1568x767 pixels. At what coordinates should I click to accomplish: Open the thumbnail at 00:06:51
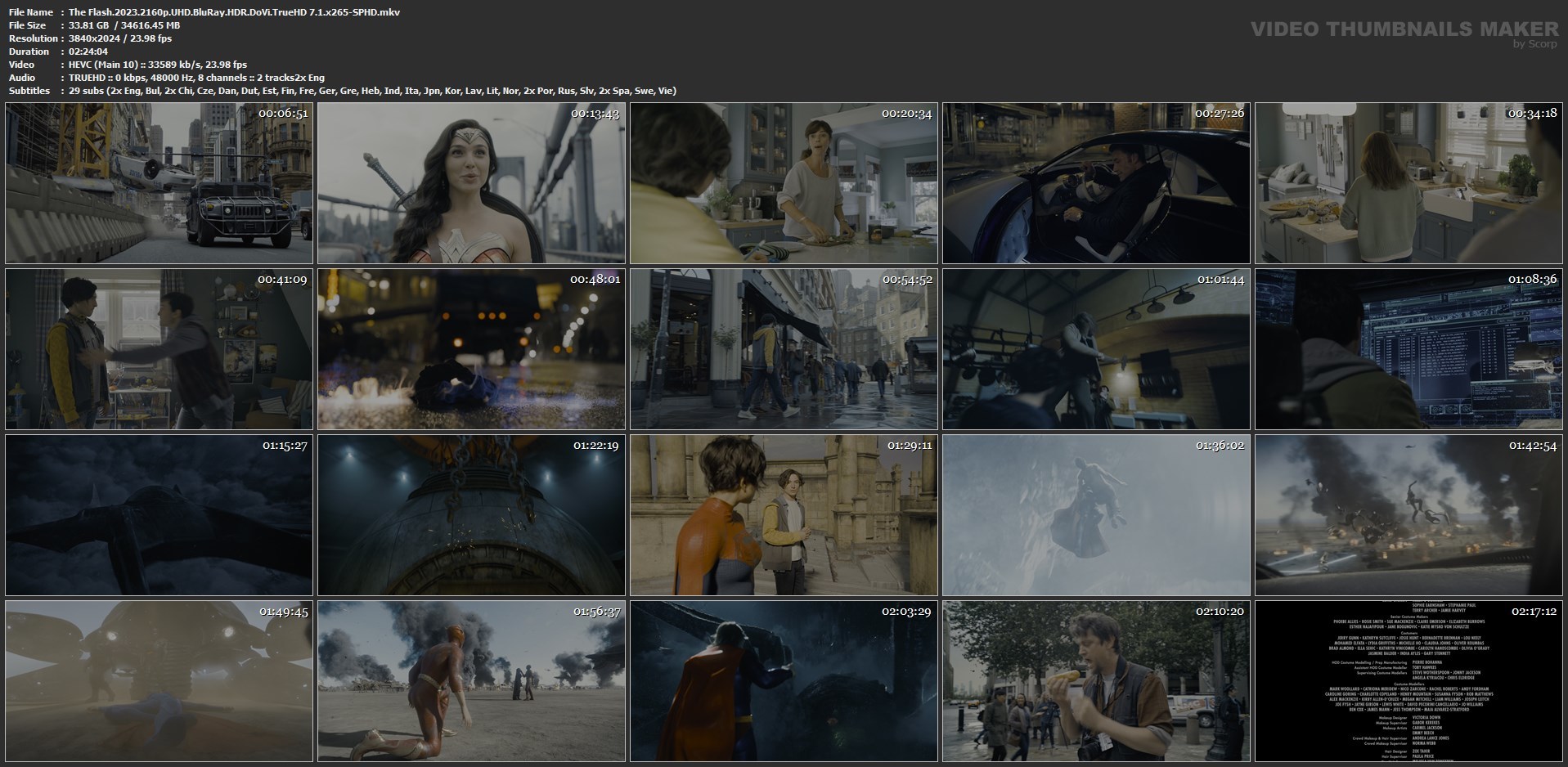coord(159,183)
